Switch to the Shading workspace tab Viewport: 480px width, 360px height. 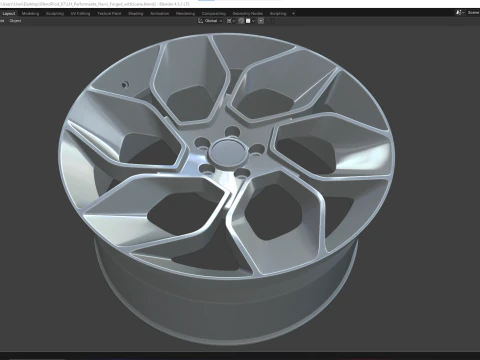click(x=136, y=14)
